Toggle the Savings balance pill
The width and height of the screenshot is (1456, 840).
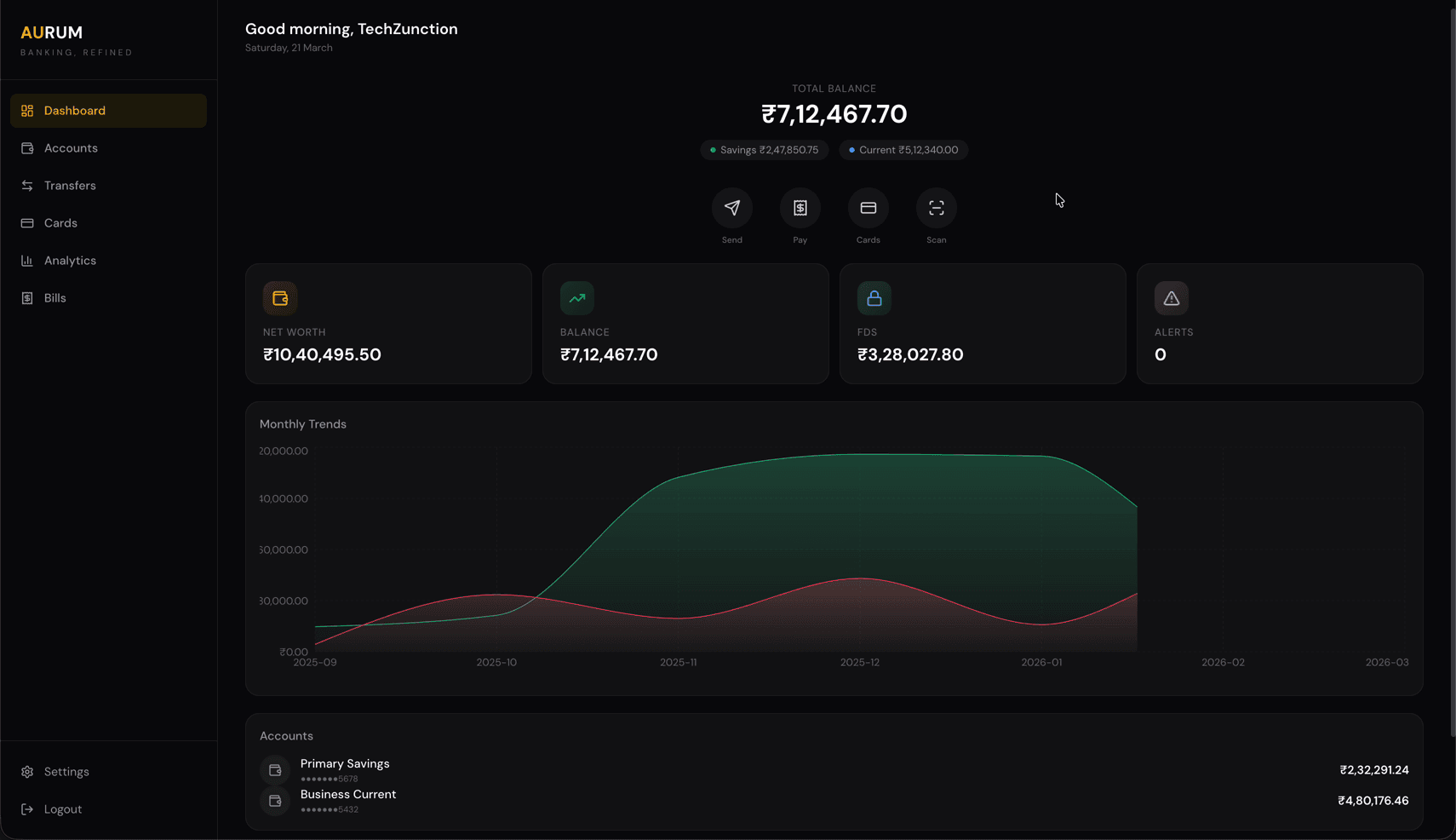pyautogui.click(x=764, y=149)
